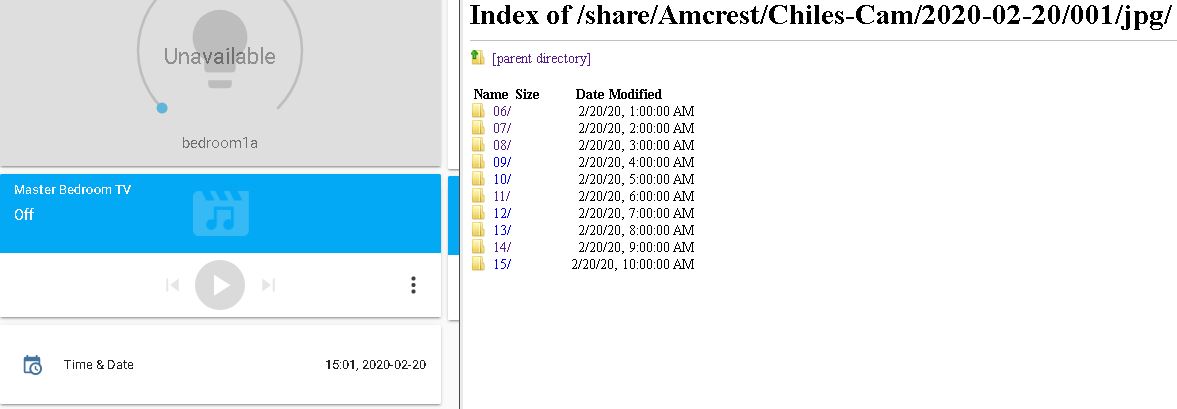Sort listing by Name column header
1177x409 pixels.
pos(491,95)
